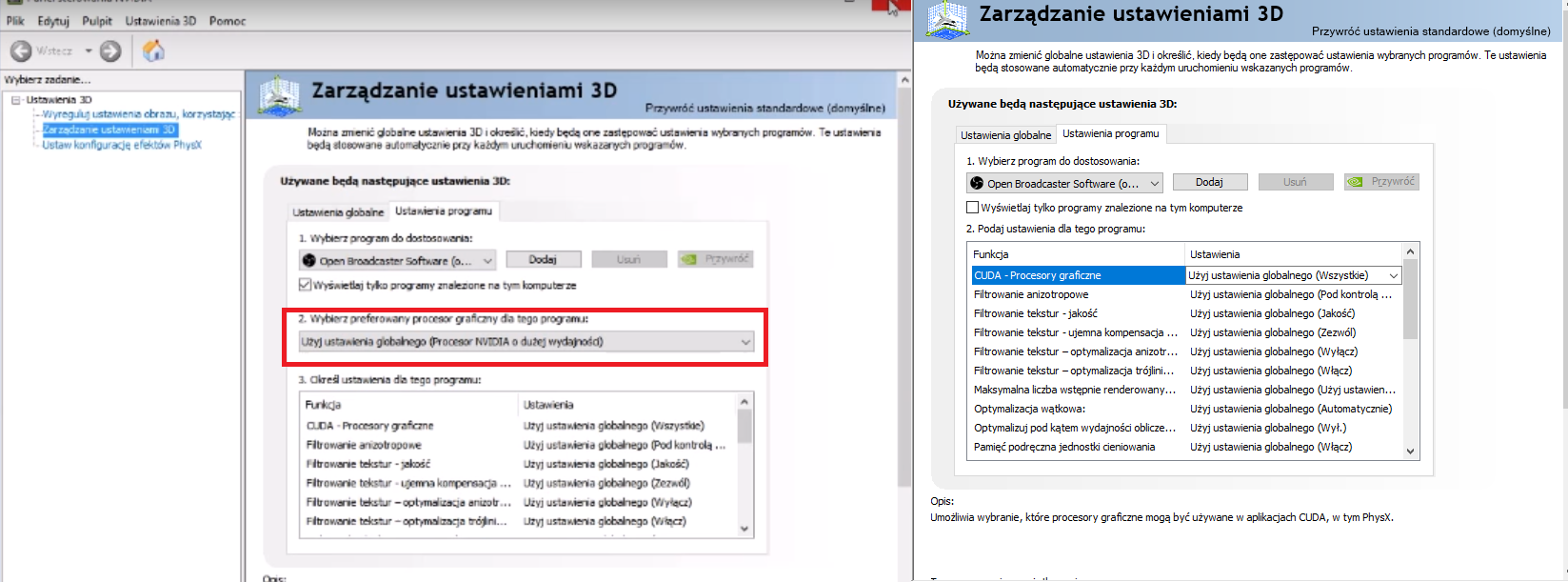Open the Pomoc menu

(228, 21)
